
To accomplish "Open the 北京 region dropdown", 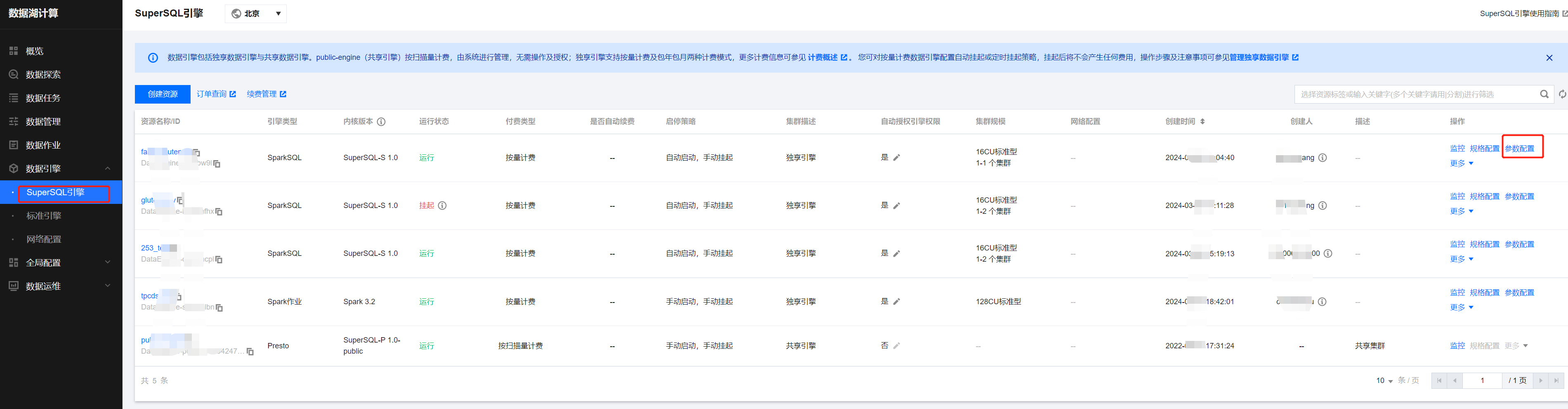I will pyautogui.click(x=256, y=13).
